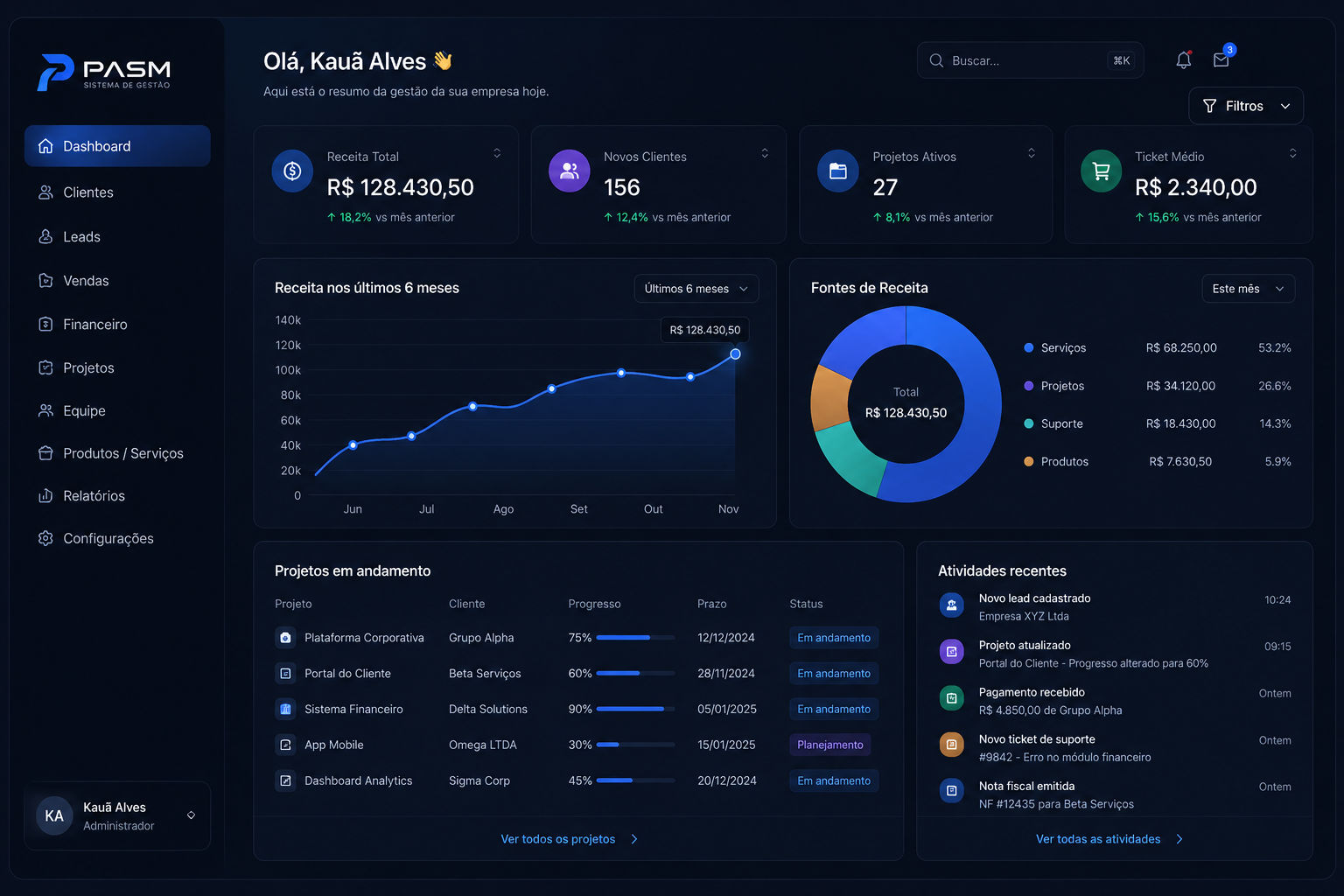The height and width of the screenshot is (896, 1344).
Task: Expand the Receita Total card chevrons
Action: (x=497, y=153)
